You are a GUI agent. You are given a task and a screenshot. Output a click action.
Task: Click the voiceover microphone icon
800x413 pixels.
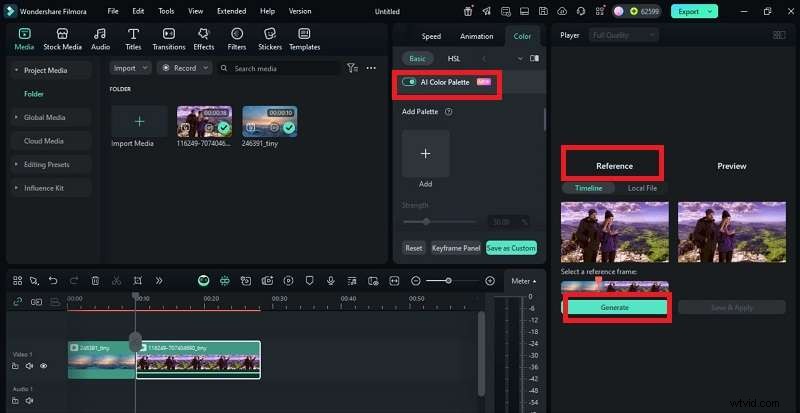331,280
